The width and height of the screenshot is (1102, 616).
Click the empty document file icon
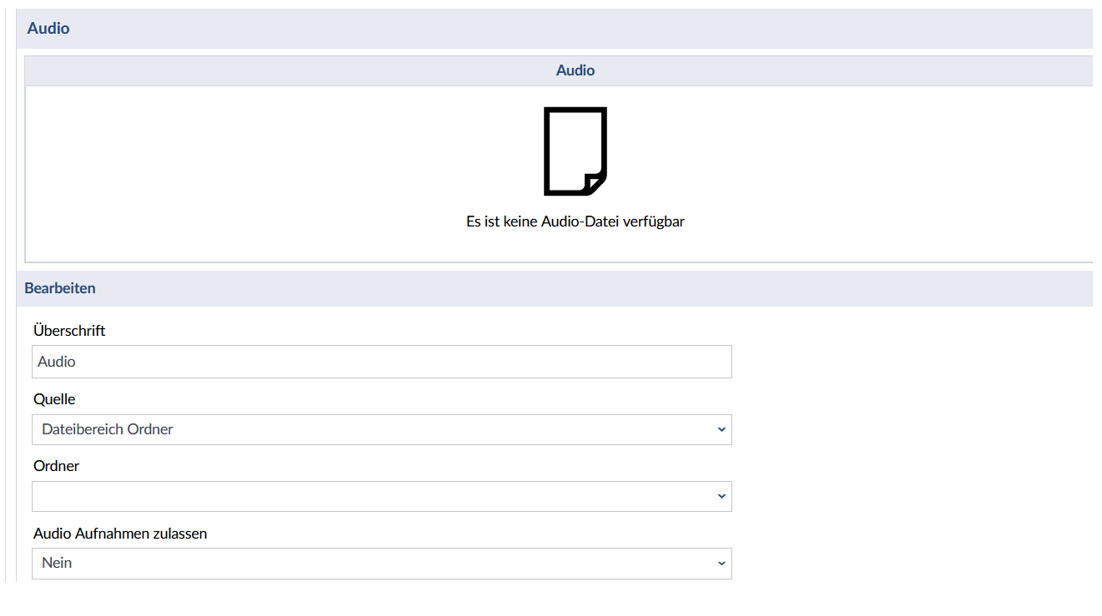click(575, 151)
